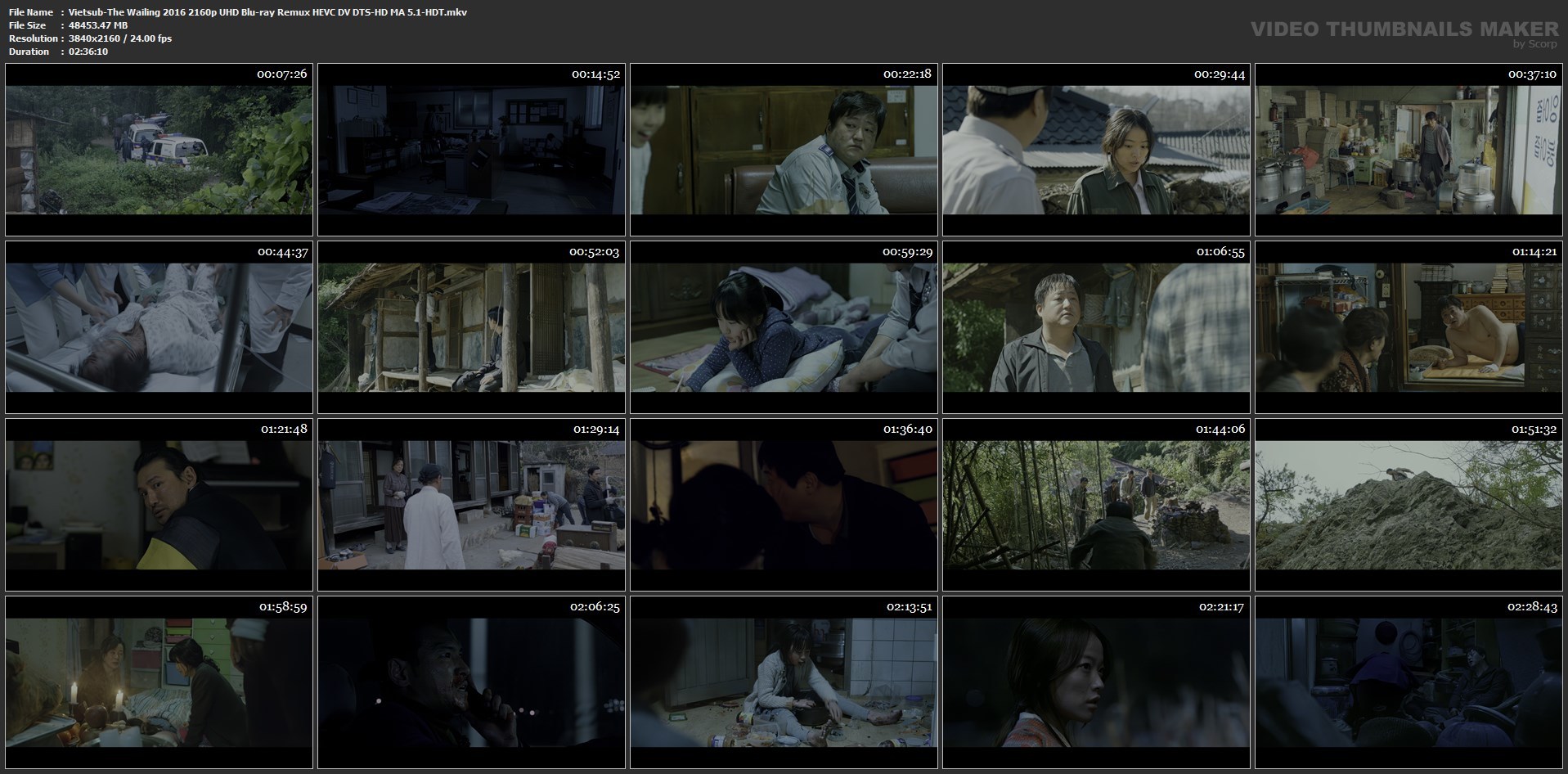
Task: Choose the dark frame at 01:36:40
Action: click(784, 505)
